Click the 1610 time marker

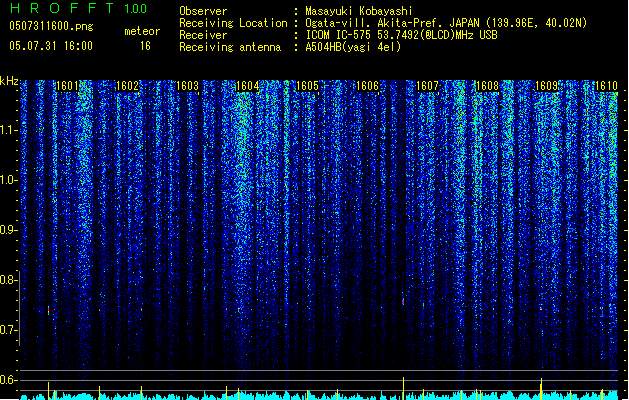[x=606, y=86]
